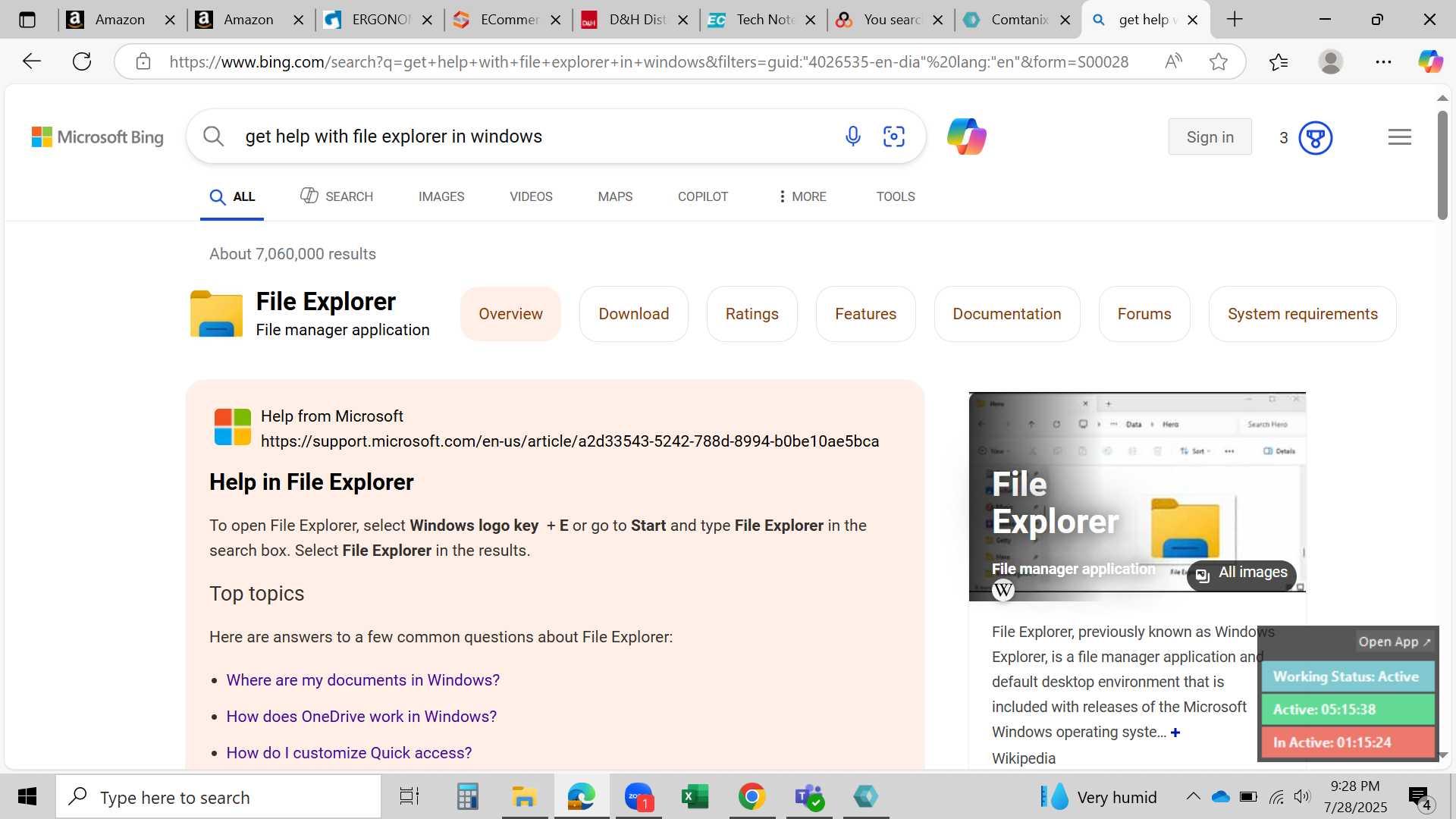
Task: Switch to the VIDEOS tab
Action: coord(531,196)
